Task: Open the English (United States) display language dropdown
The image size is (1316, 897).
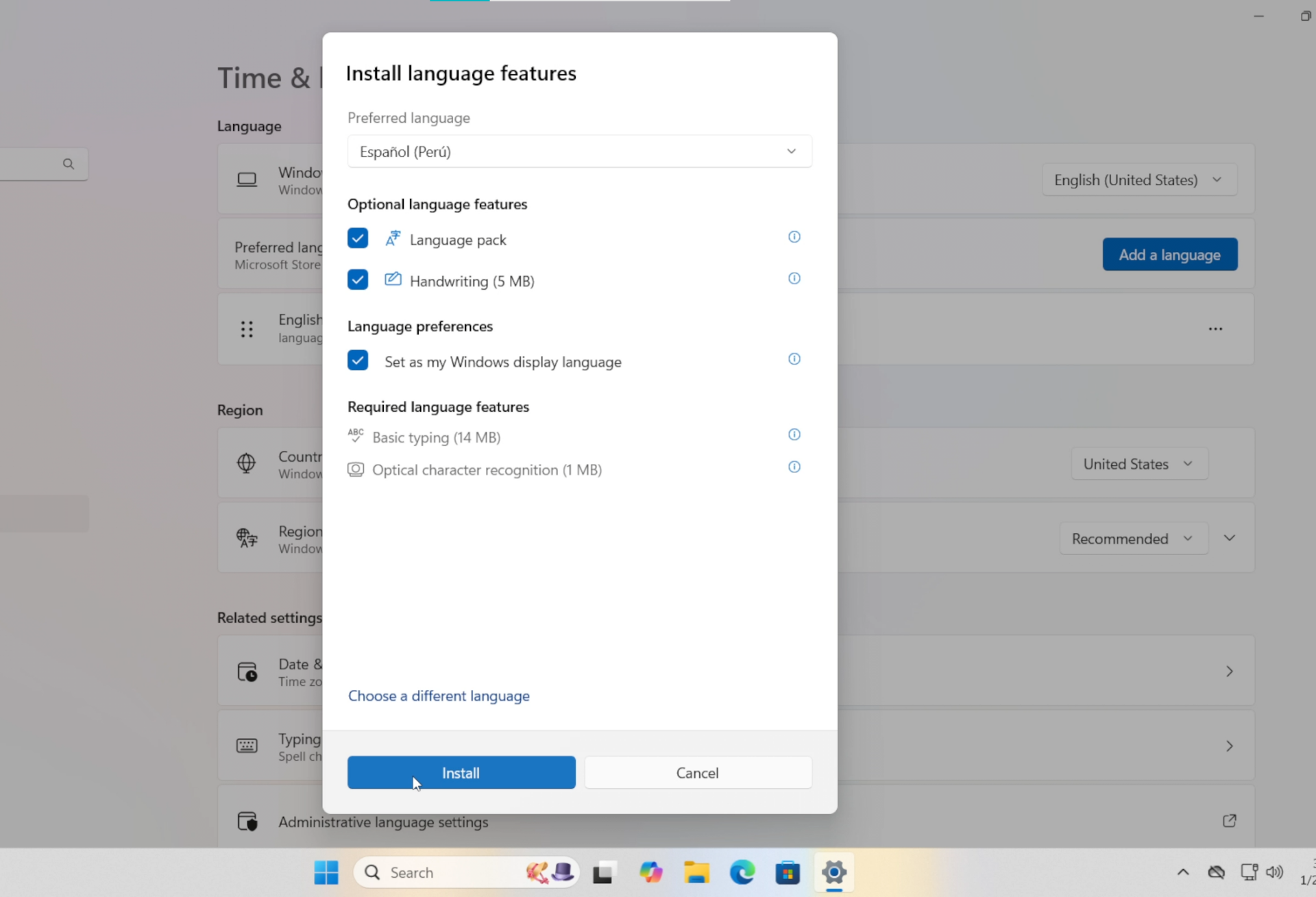Action: click(1138, 180)
